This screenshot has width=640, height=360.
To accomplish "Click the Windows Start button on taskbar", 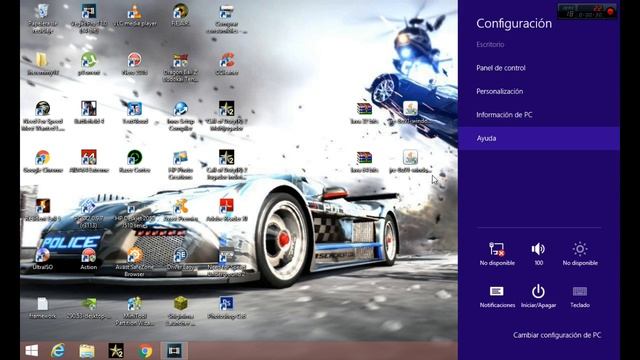I will [32, 351].
